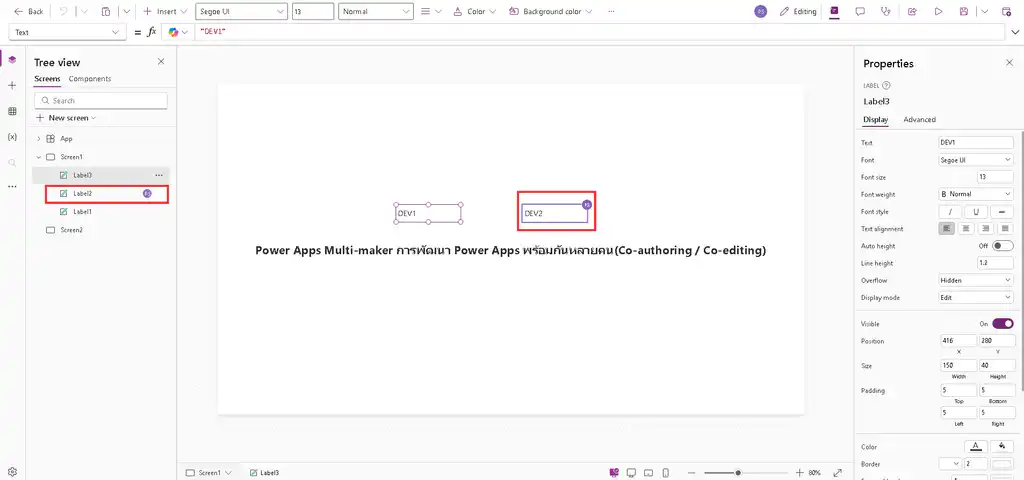Select Screen2 in tree view
The image size is (1024, 480).
tap(101, 230)
